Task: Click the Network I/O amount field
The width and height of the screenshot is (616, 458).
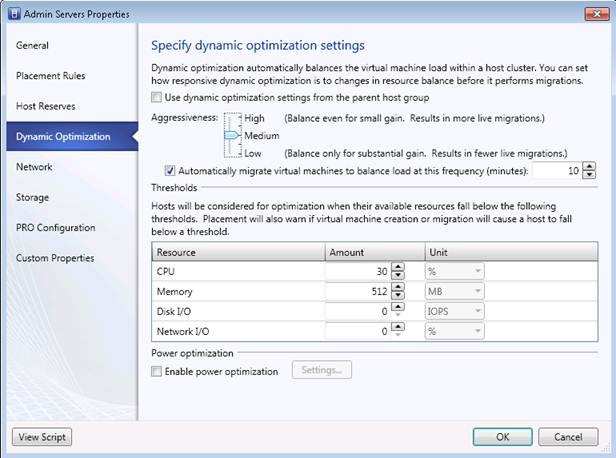Action: (358, 332)
